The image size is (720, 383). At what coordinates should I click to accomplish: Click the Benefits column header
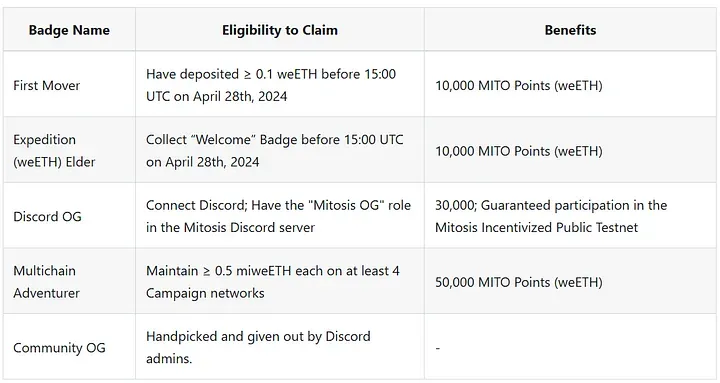pos(570,30)
